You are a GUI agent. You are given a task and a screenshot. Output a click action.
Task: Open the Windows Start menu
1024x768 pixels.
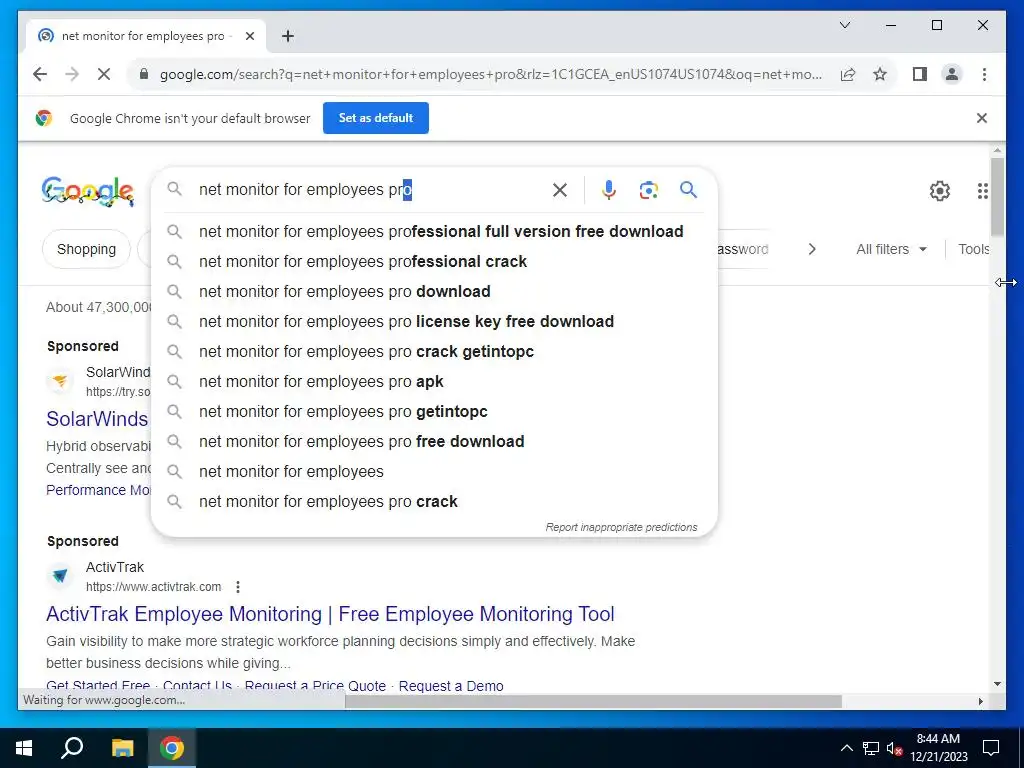[x=24, y=748]
